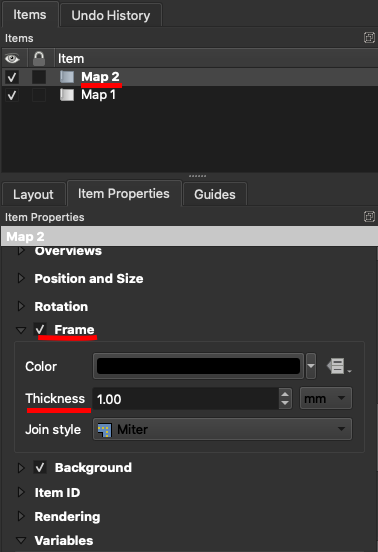
Task: Open data-defined override for frame color
Action: click(338, 366)
